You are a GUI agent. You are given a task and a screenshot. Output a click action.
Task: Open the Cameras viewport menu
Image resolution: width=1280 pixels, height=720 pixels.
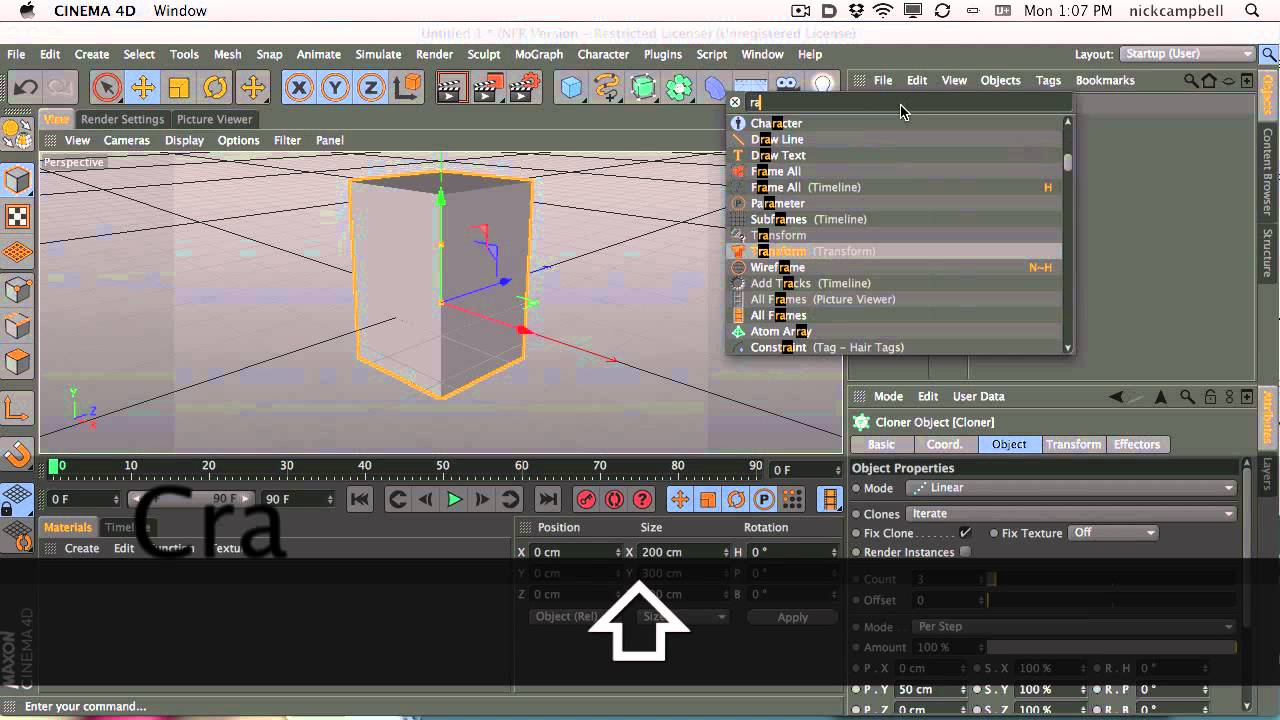point(127,140)
